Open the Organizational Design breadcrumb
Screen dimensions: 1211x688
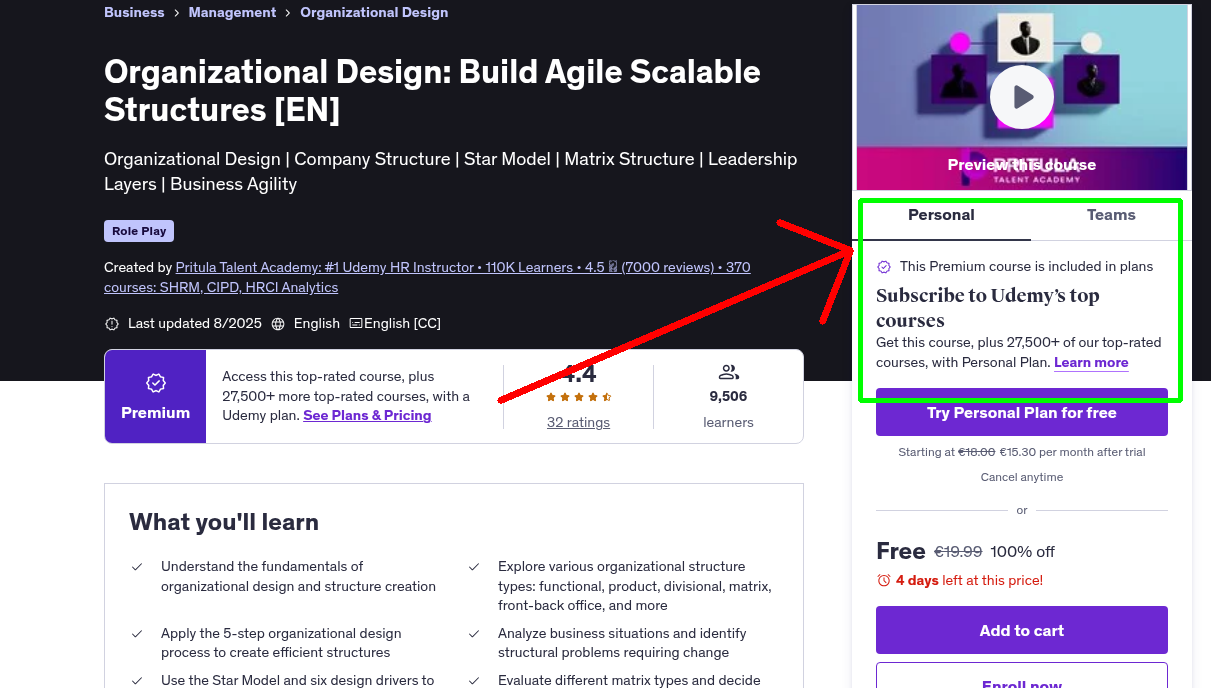point(374,12)
